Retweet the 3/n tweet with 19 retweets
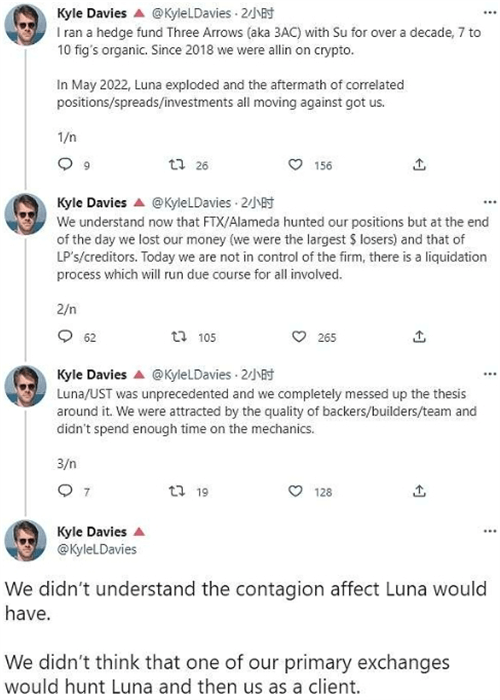The width and height of the screenshot is (500, 700). 177,491
